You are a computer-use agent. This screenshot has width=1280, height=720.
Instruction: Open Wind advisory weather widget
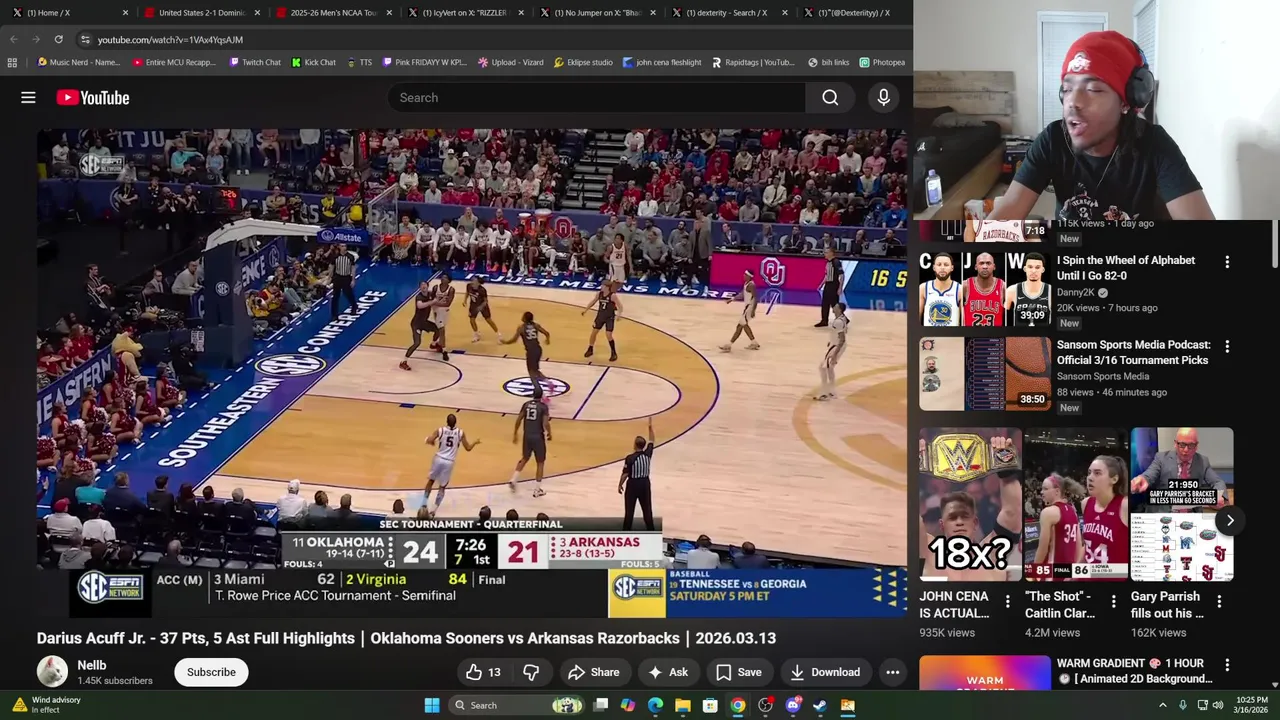pos(46,705)
